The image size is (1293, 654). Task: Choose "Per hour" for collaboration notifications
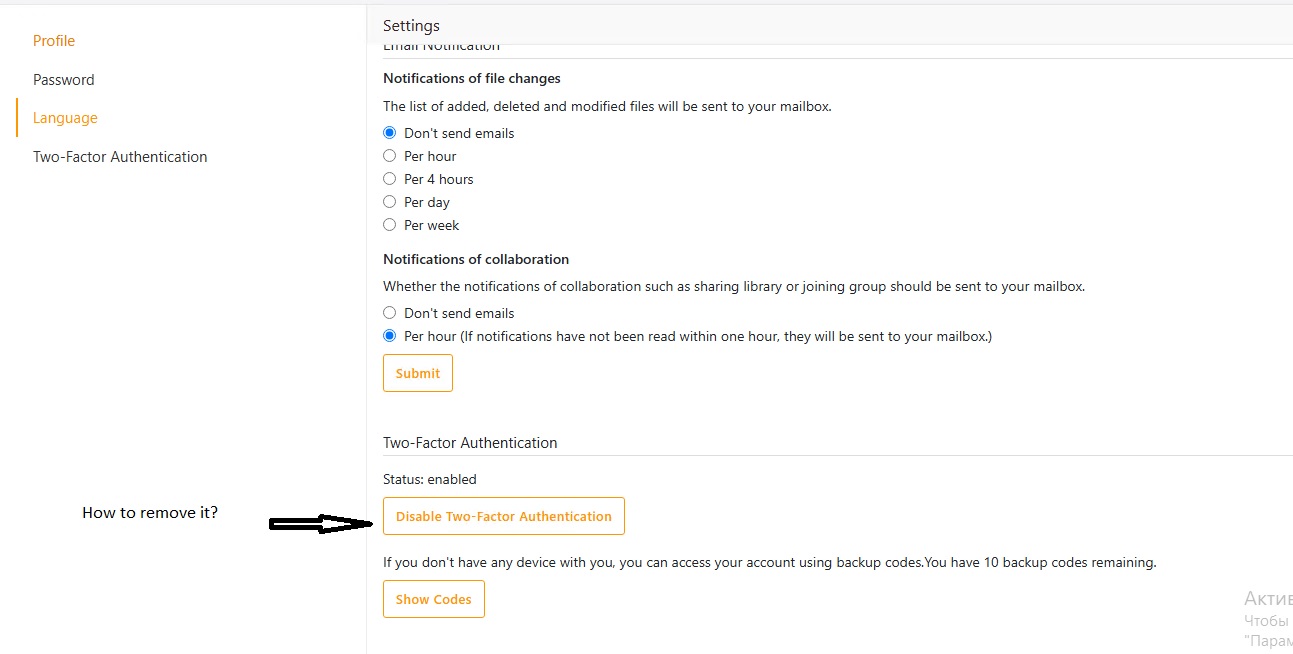[x=390, y=336]
